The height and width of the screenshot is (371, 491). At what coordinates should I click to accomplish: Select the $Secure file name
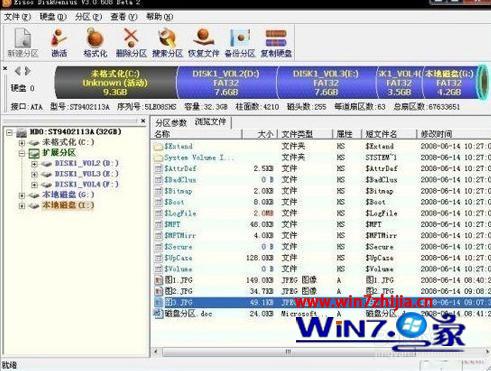point(178,247)
